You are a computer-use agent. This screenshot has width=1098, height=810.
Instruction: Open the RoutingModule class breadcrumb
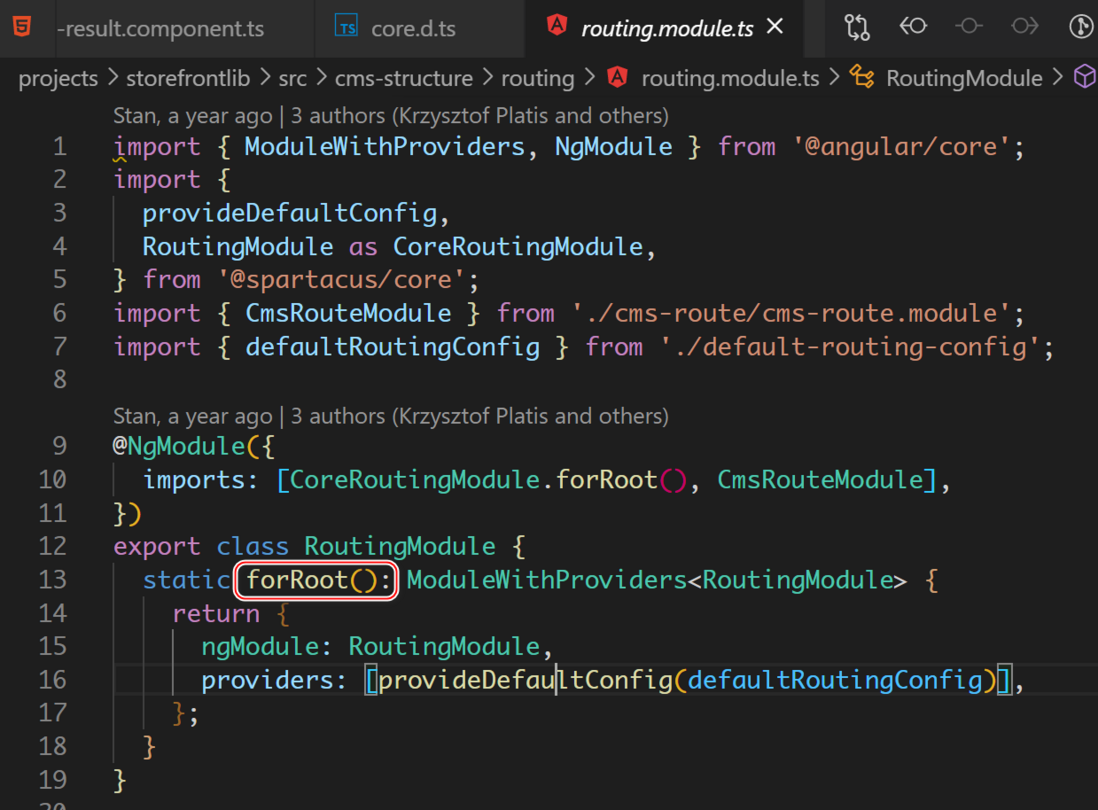point(964,78)
